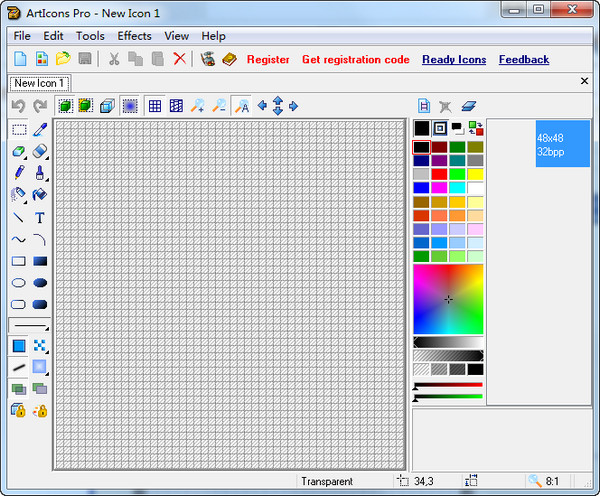Toggle the pixel grid display button
The height and width of the screenshot is (496, 600).
pyautogui.click(x=155, y=106)
